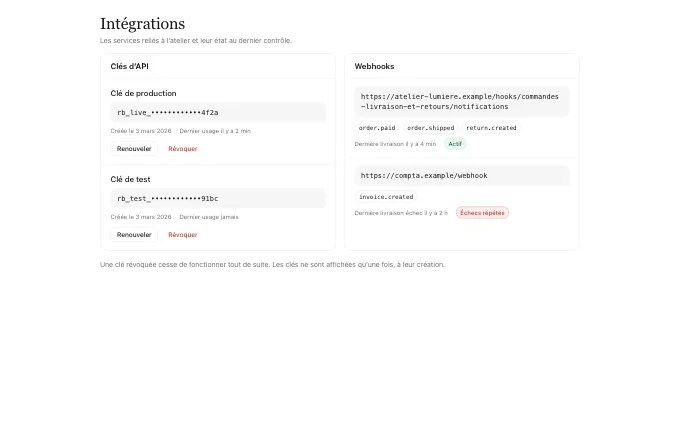This screenshot has height=425, width=680.
Task: Click 'Dernière livraison il y a 4 min'
Action: 395,144
